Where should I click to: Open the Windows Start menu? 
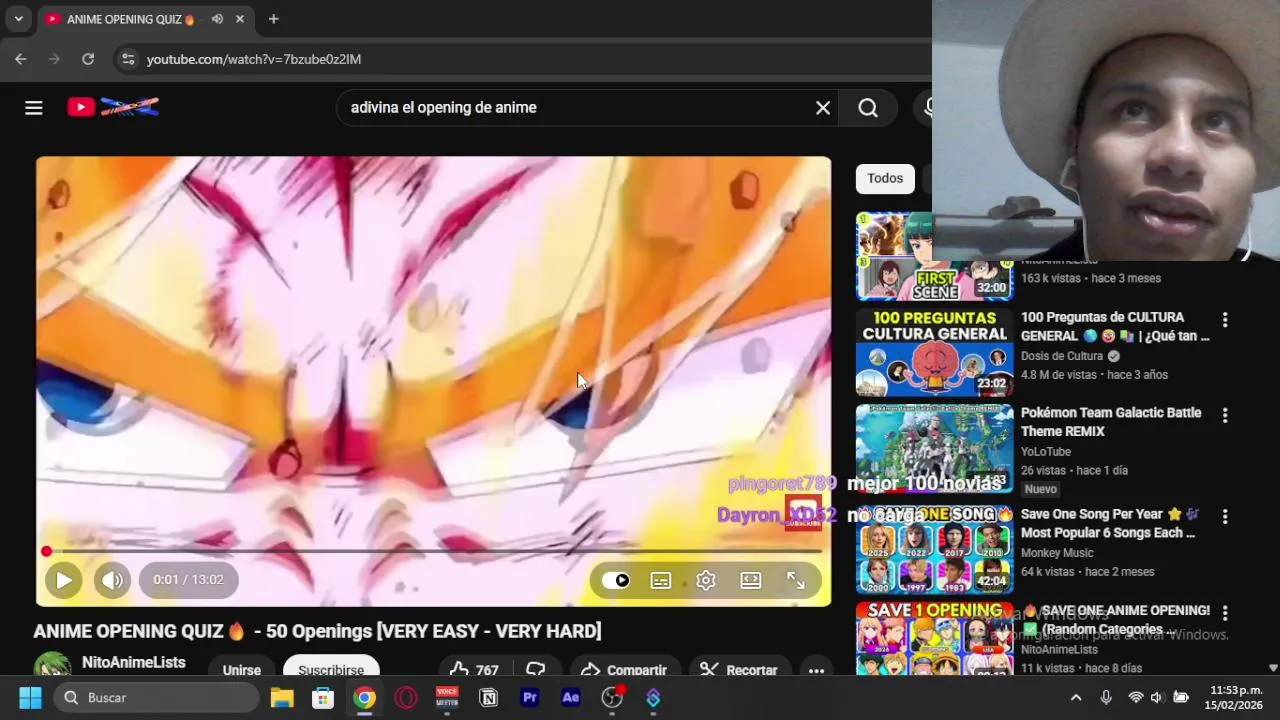pyautogui.click(x=30, y=698)
